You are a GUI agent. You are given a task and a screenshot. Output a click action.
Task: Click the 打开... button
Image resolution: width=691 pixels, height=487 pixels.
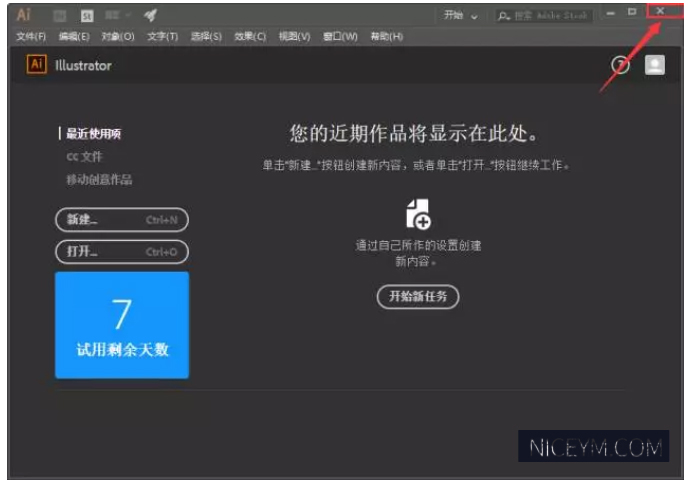point(122,252)
